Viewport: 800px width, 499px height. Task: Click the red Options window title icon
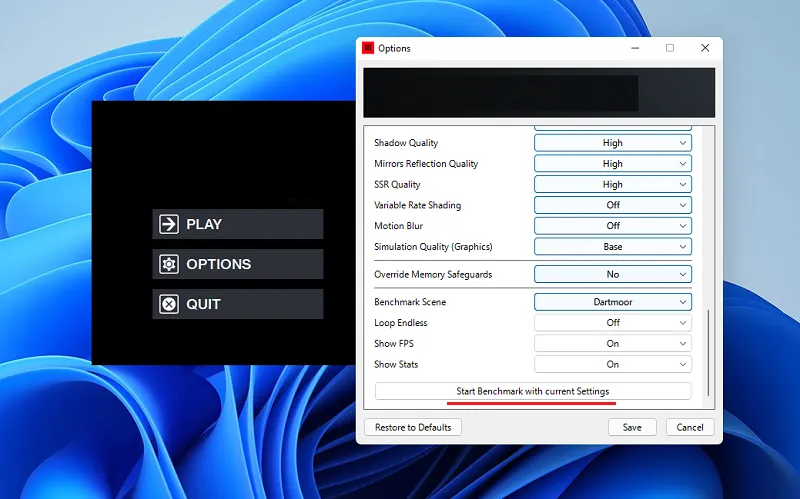(x=368, y=48)
